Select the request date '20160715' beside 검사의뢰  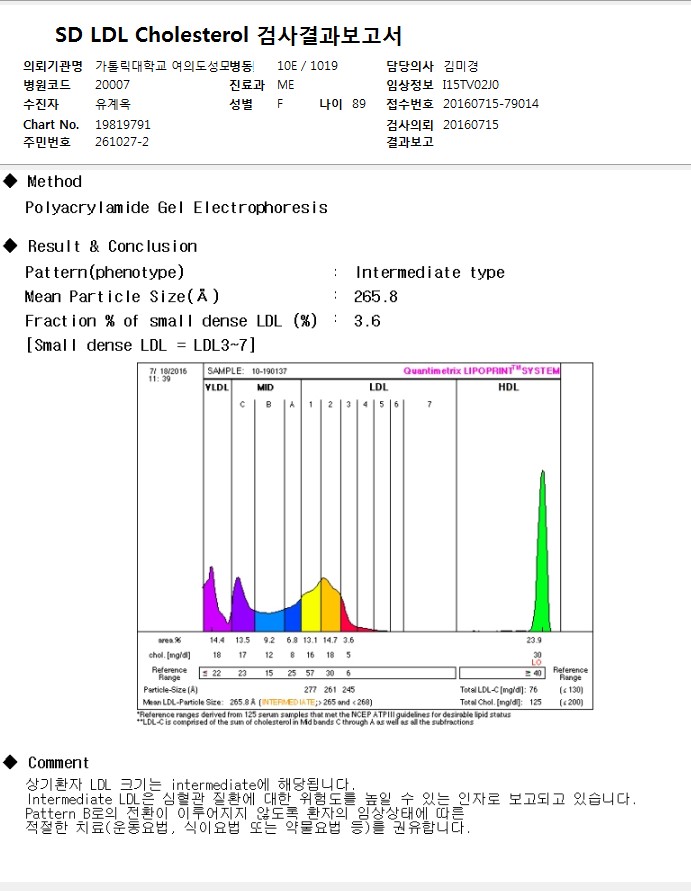click(x=471, y=124)
